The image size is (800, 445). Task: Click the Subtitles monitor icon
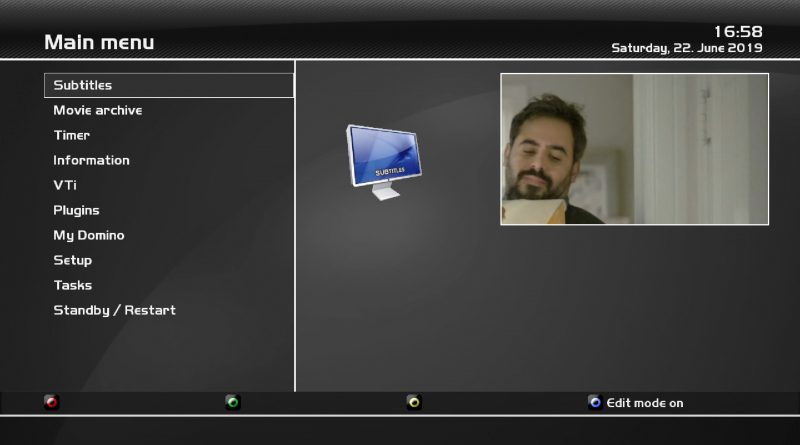pos(384,162)
